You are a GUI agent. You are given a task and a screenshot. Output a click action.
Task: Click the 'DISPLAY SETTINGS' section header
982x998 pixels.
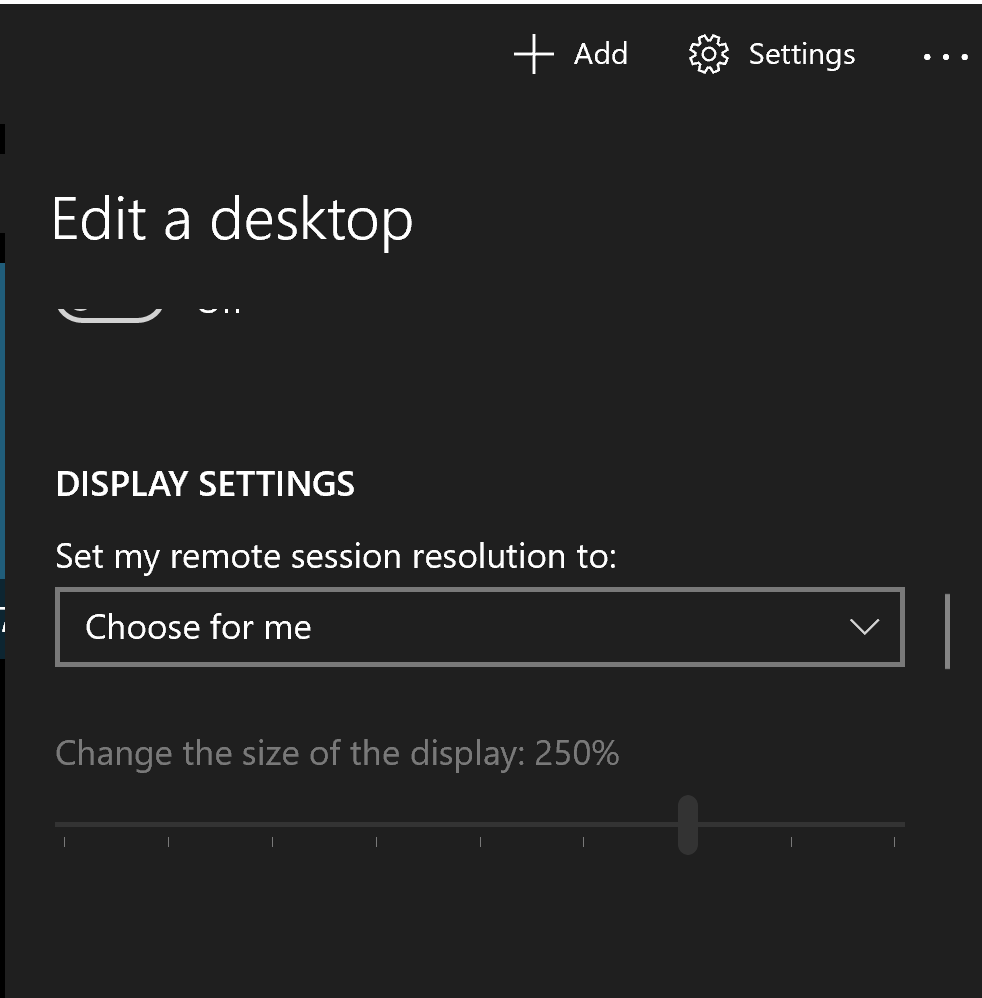tap(205, 484)
